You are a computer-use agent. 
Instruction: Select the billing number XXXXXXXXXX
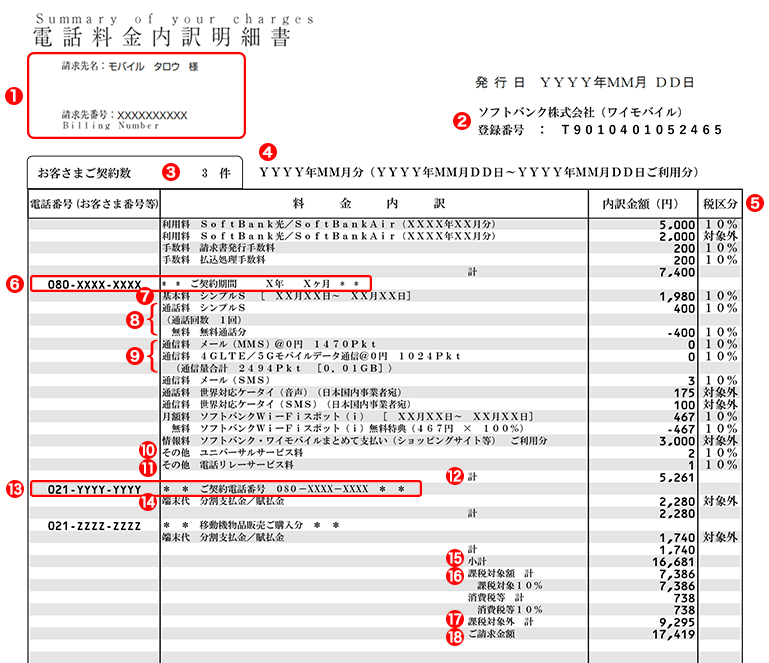[x=152, y=115]
